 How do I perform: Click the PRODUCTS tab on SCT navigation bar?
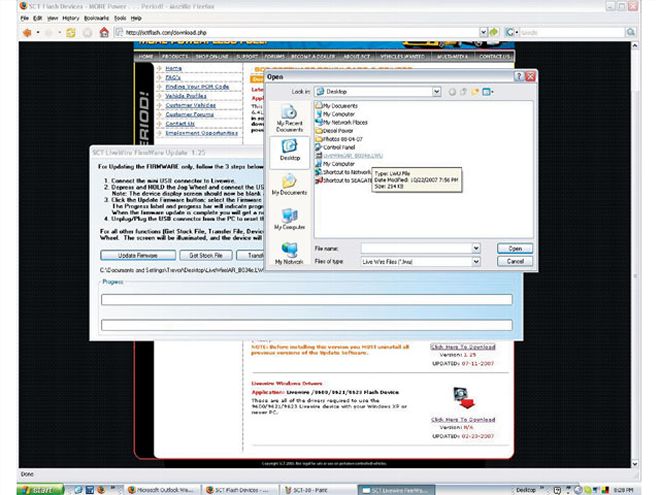[x=174, y=56]
